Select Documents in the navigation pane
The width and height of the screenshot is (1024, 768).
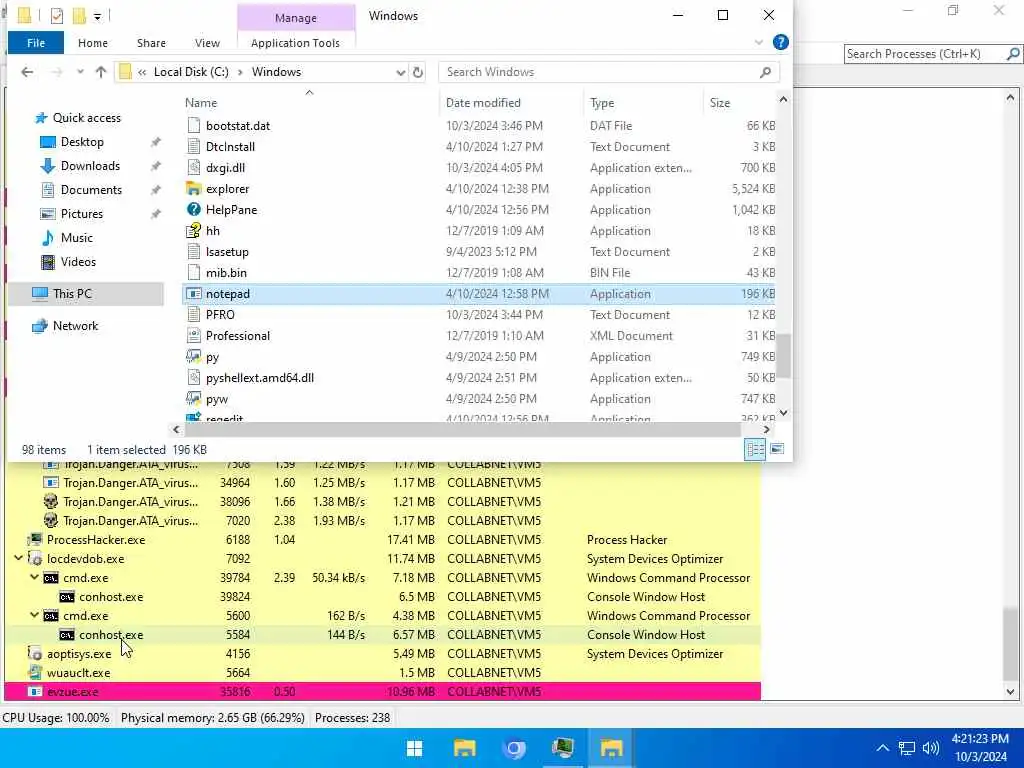[91, 190]
